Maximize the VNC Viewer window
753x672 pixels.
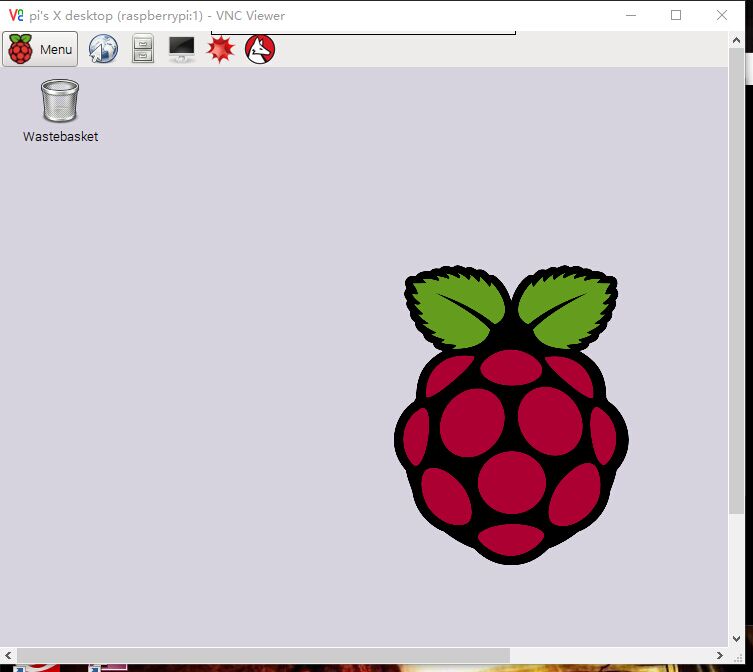click(676, 15)
